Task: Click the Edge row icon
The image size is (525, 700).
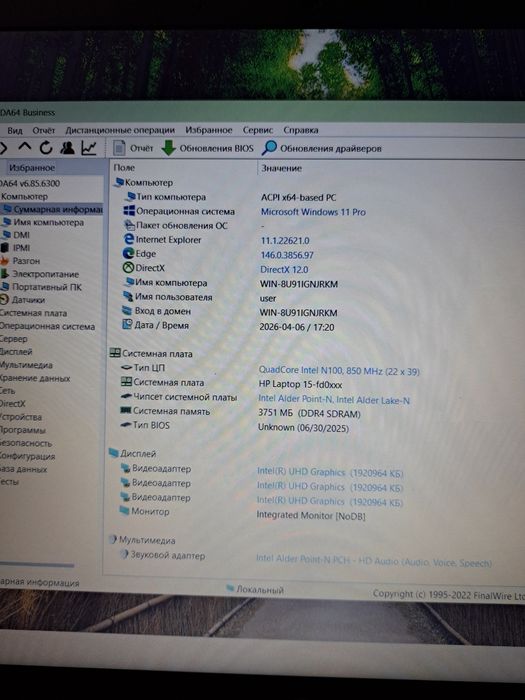Action: (x=129, y=254)
